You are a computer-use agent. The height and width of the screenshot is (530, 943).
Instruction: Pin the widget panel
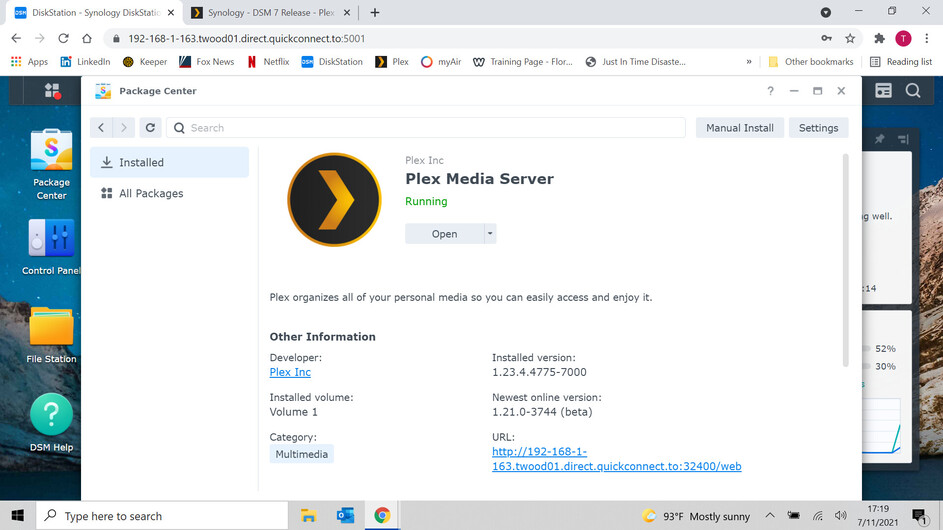(879, 139)
